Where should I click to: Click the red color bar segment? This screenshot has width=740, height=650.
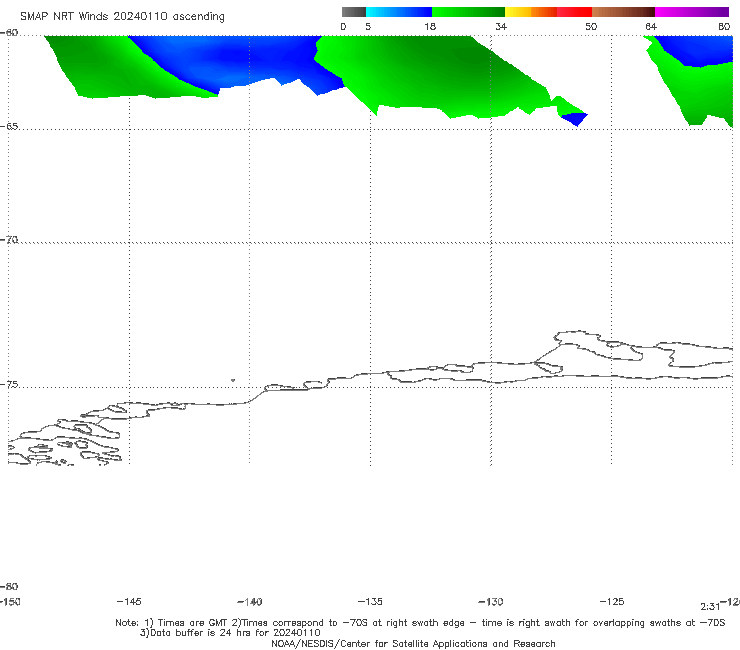[574, 12]
